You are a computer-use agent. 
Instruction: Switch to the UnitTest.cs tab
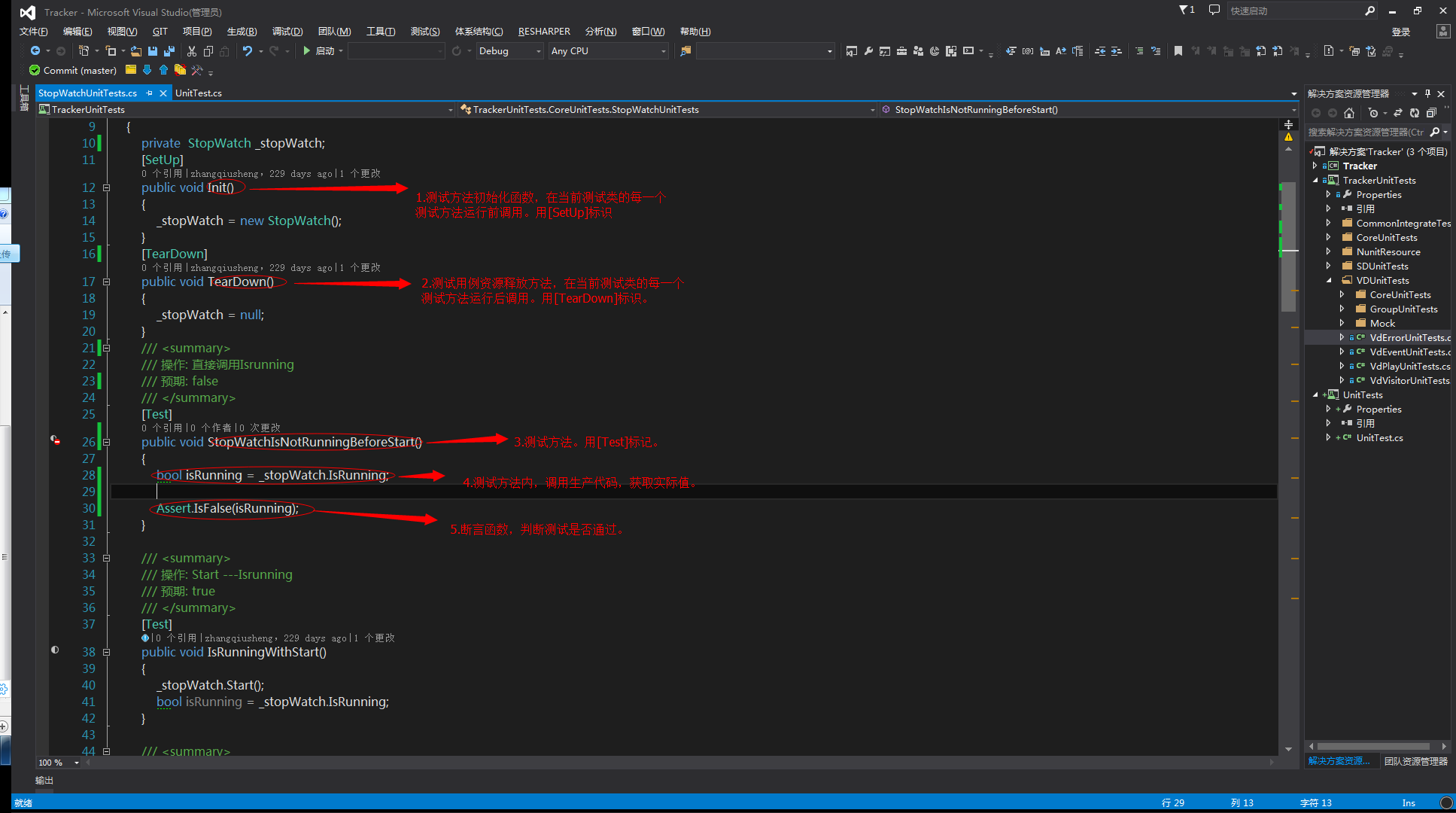199,93
